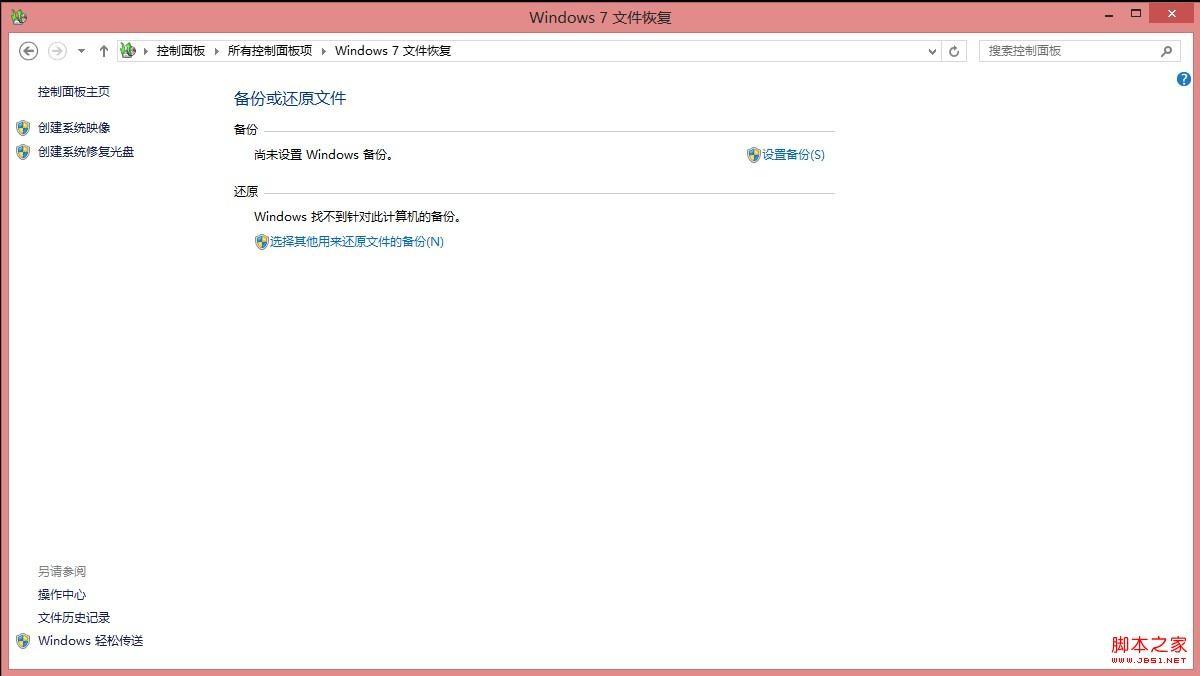Click the window icon in title bar
Viewport: 1200px width, 676px height.
19,16
